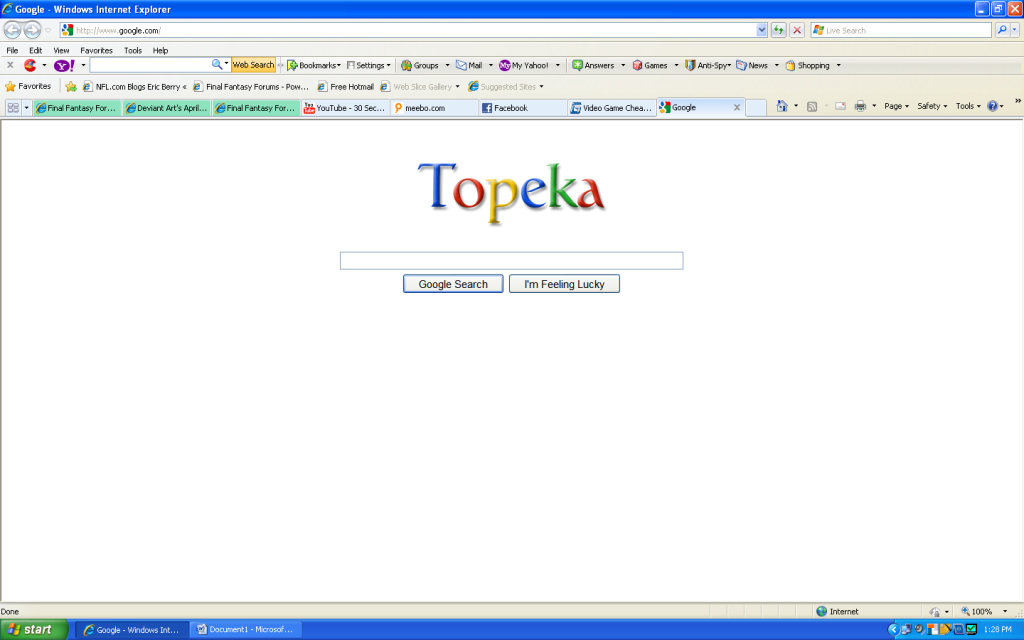Expand the Page menu dropdown

[896, 106]
